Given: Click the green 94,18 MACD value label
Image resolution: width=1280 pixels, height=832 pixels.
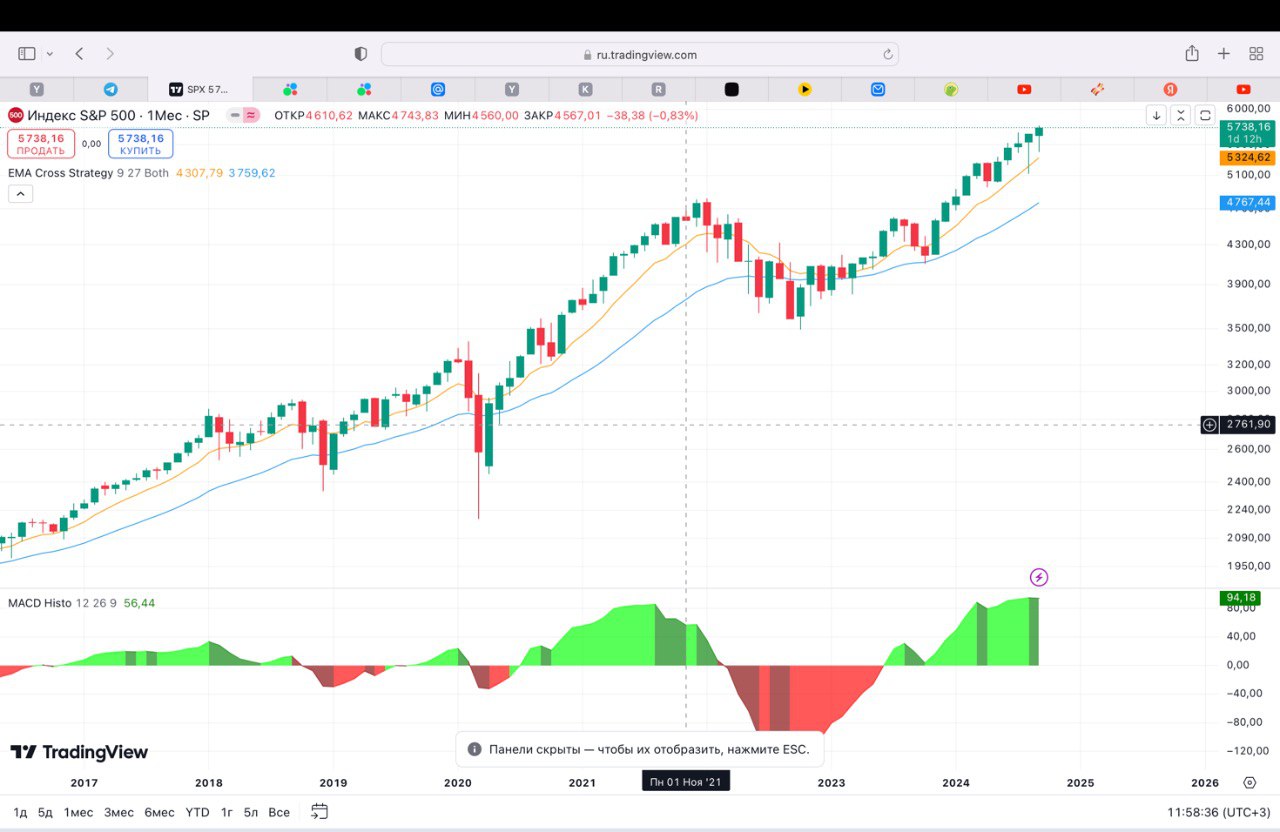Looking at the screenshot, I should [x=1238, y=598].
